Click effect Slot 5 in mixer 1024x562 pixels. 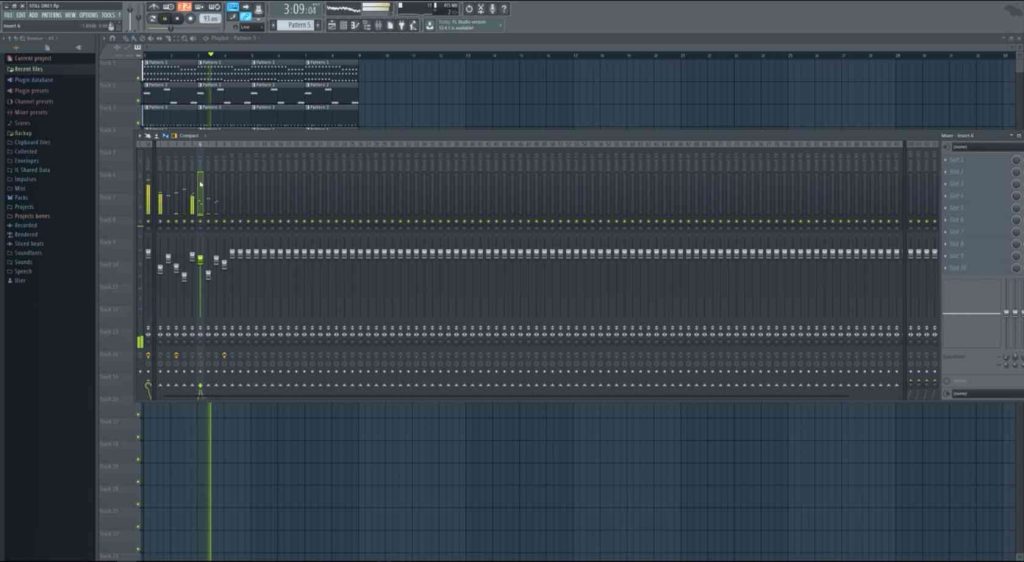coord(976,208)
